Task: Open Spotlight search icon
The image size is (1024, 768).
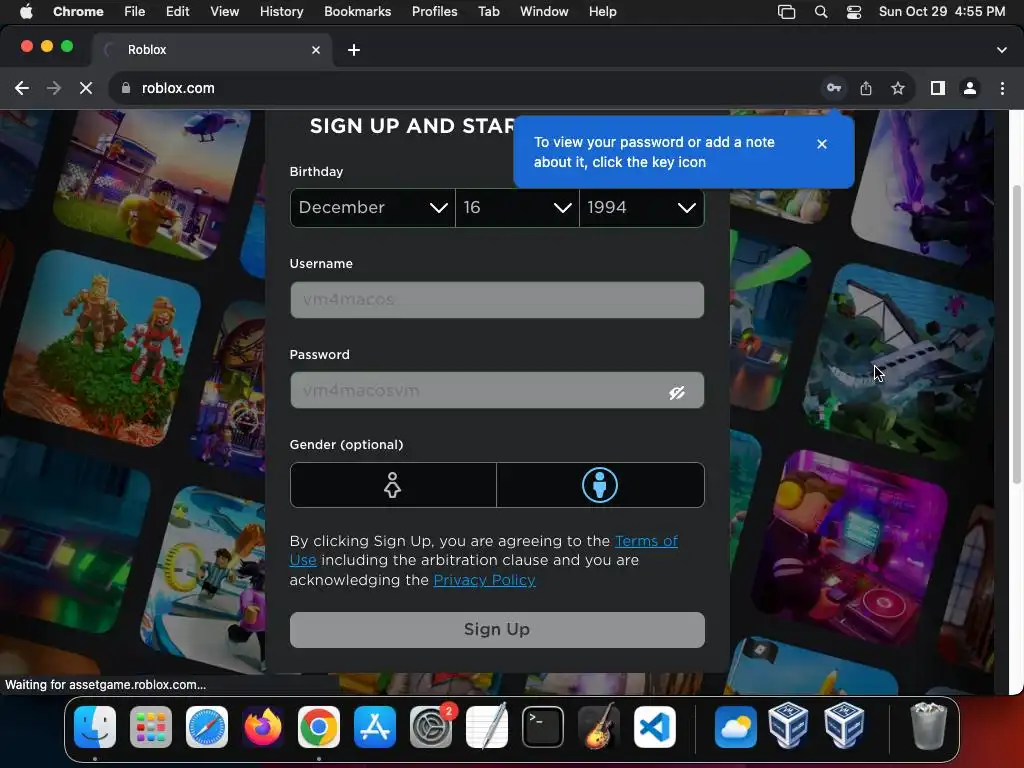Action: pyautogui.click(x=821, y=12)
